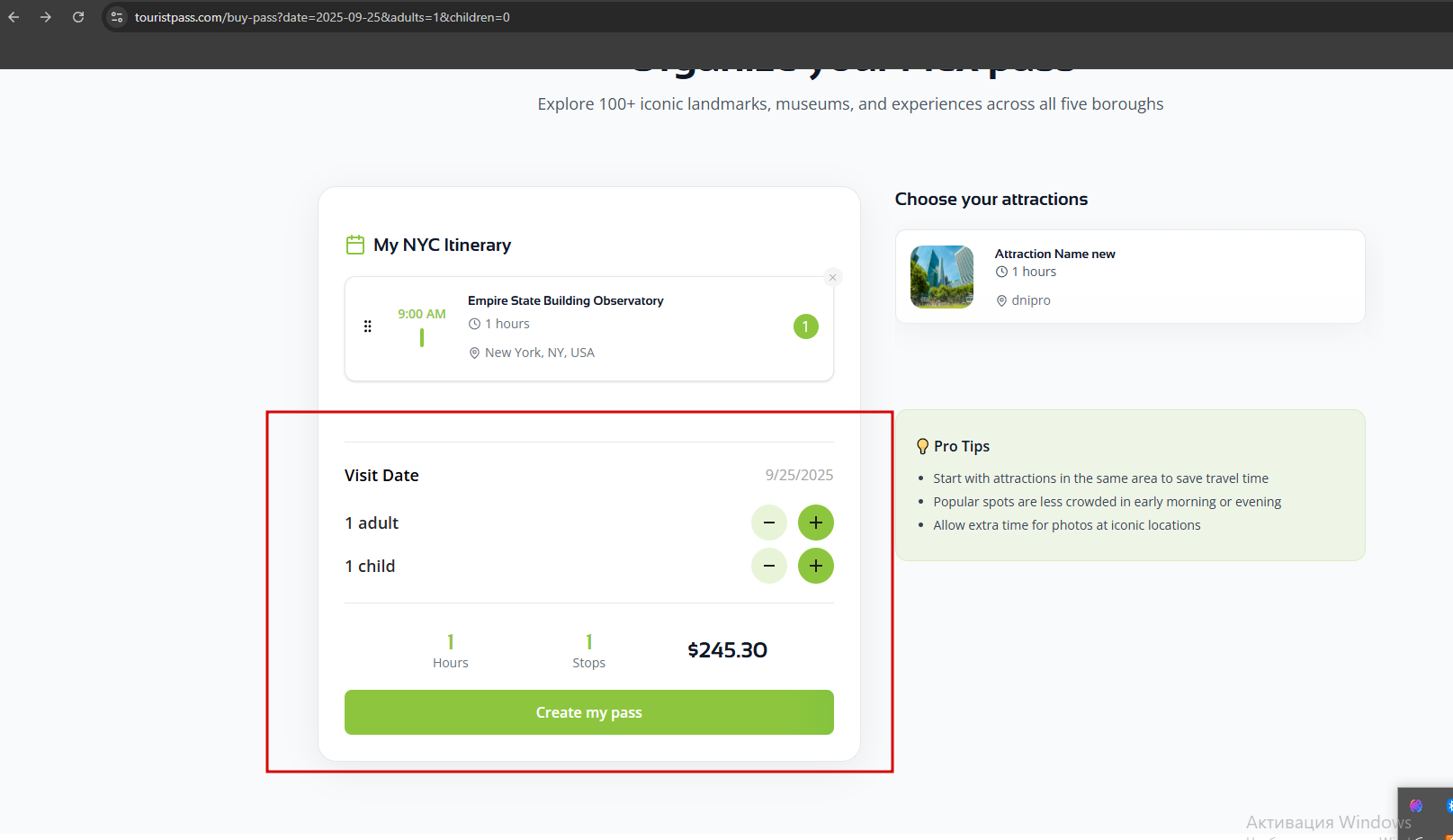Image resolution: width=1453 pixels, height=840 pixels.
Task: Click Empire State Building Observatory title
Action: coord(565,300)
